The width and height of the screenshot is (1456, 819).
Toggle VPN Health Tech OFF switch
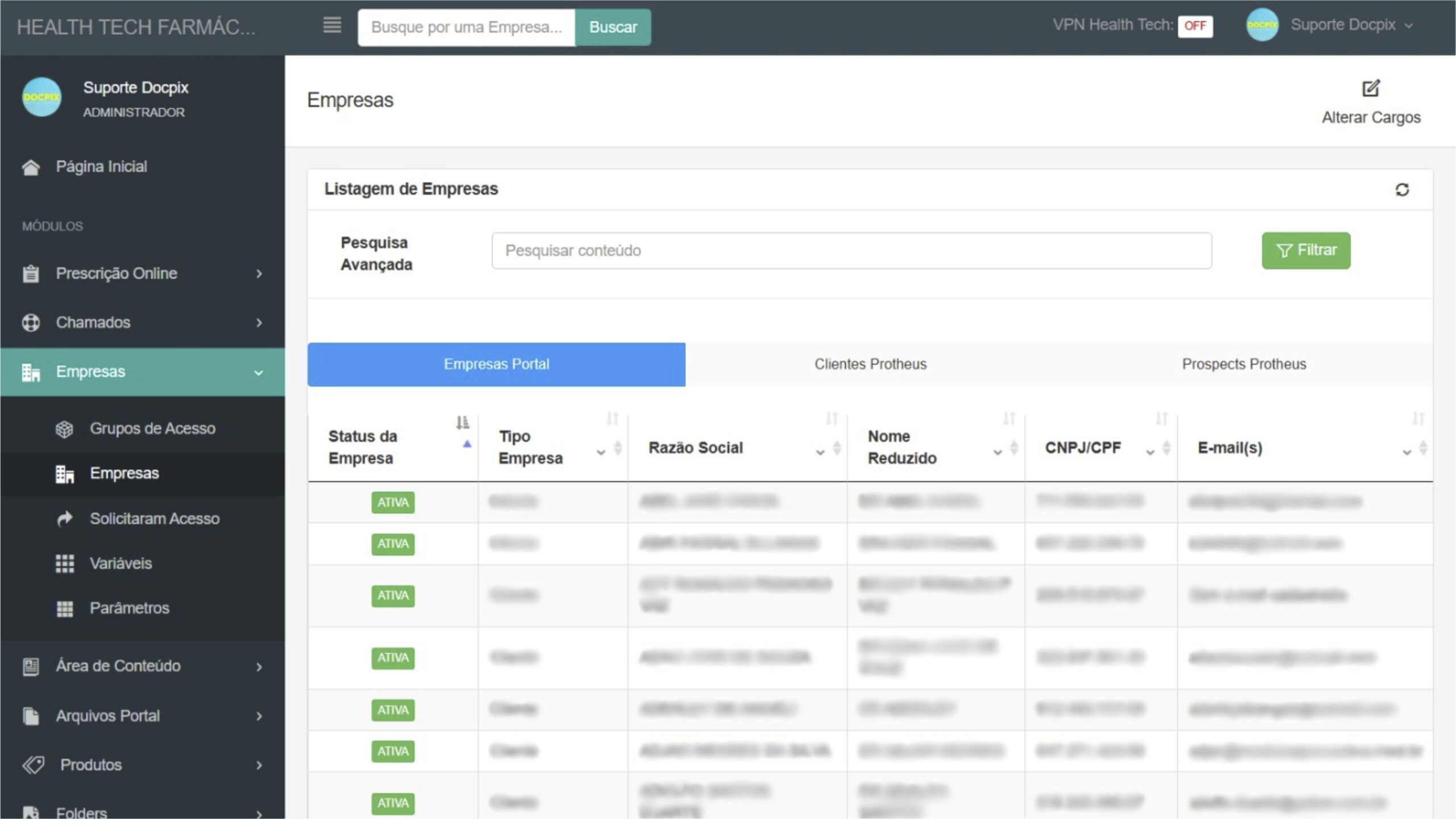(1195, 26)
